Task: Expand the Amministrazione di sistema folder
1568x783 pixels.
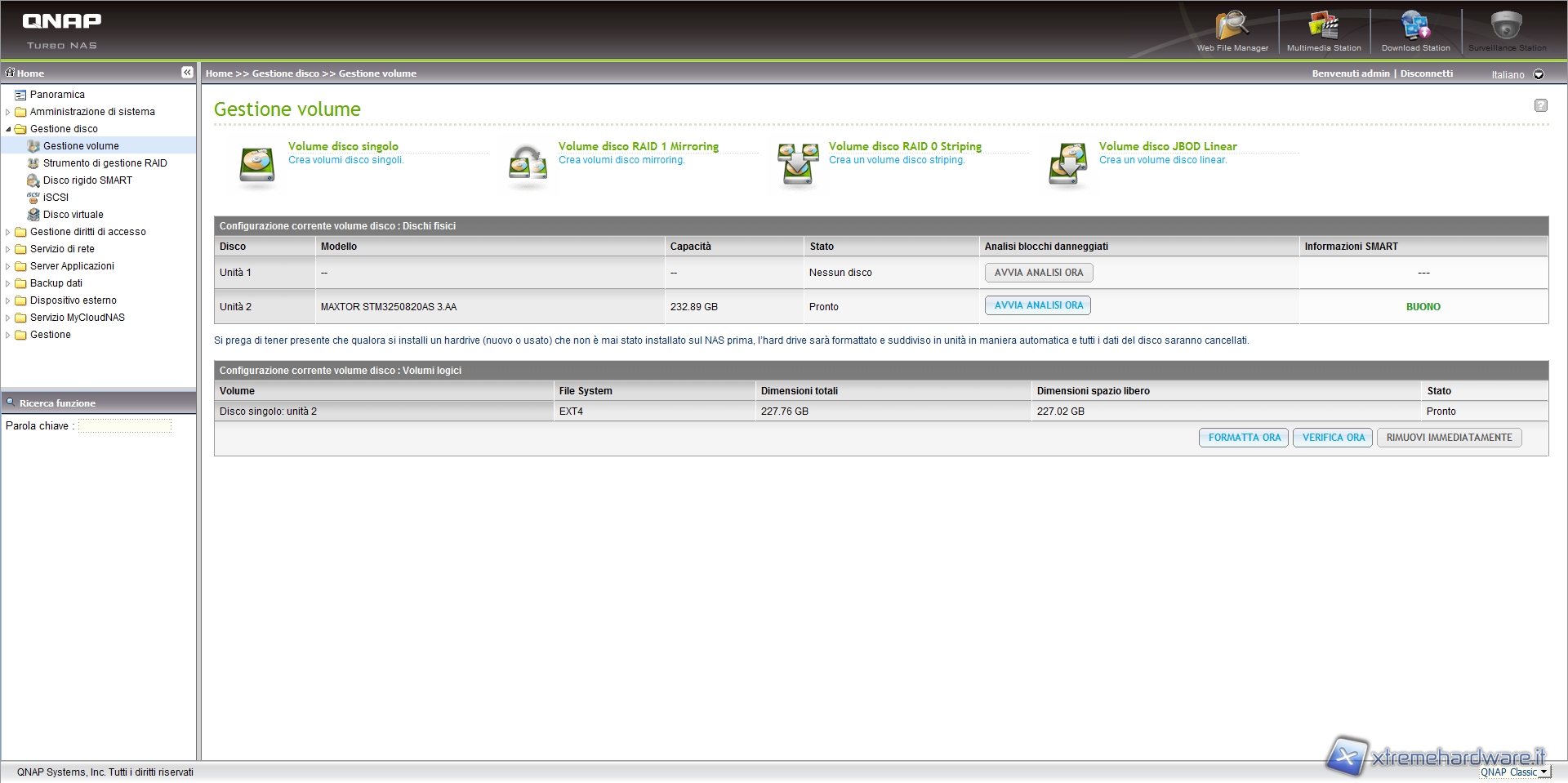Action: [8, 112]
